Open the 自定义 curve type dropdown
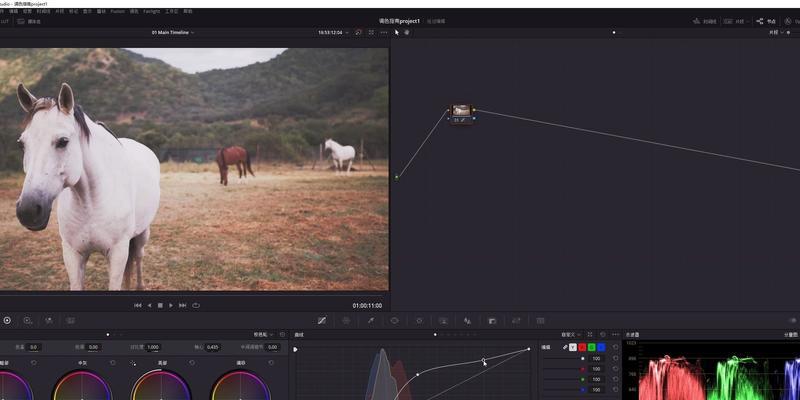Screen dimensions: 800x400 pos(571,335)
